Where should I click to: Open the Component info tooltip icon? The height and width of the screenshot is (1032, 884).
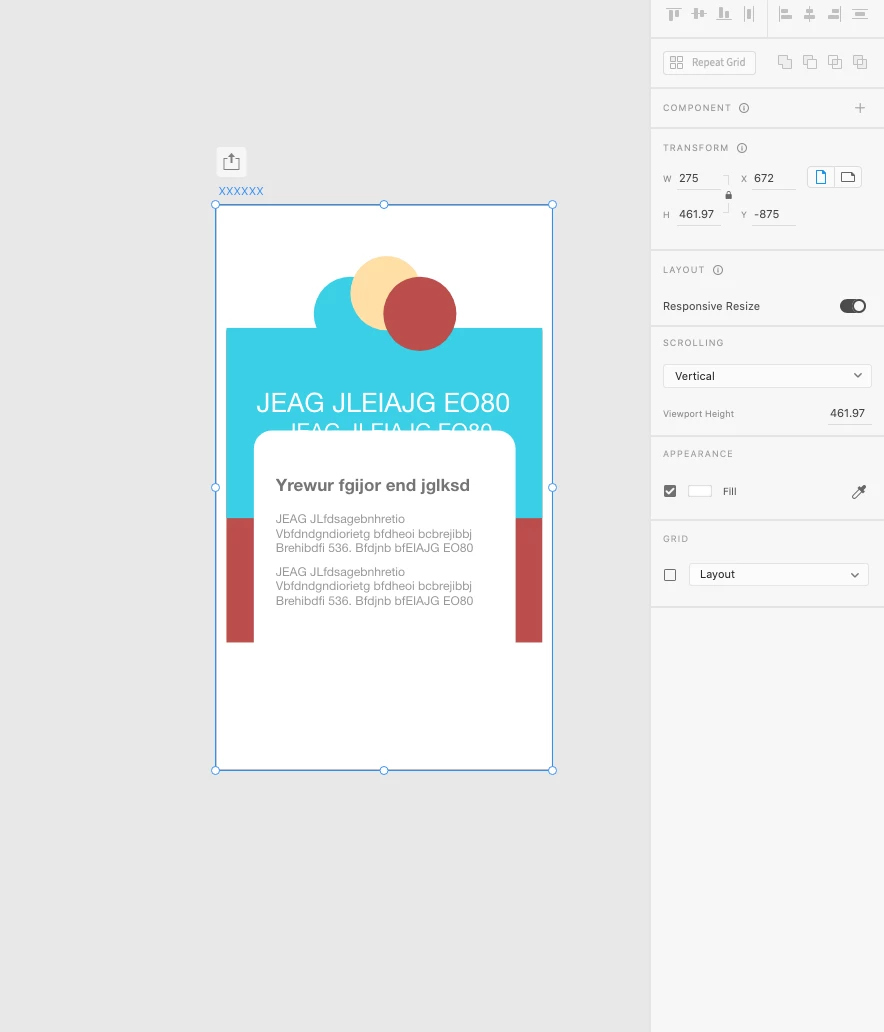tap(744, 108)
